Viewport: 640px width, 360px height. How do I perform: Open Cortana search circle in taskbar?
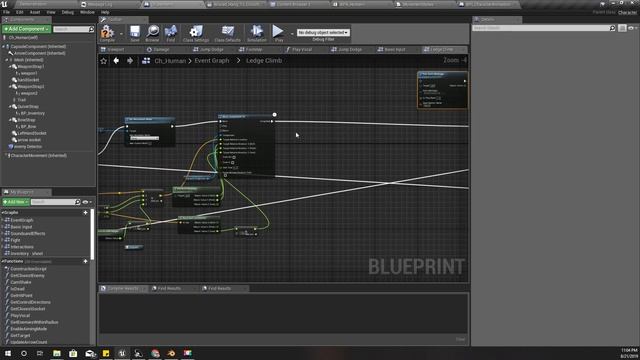(x=24, y=353)
